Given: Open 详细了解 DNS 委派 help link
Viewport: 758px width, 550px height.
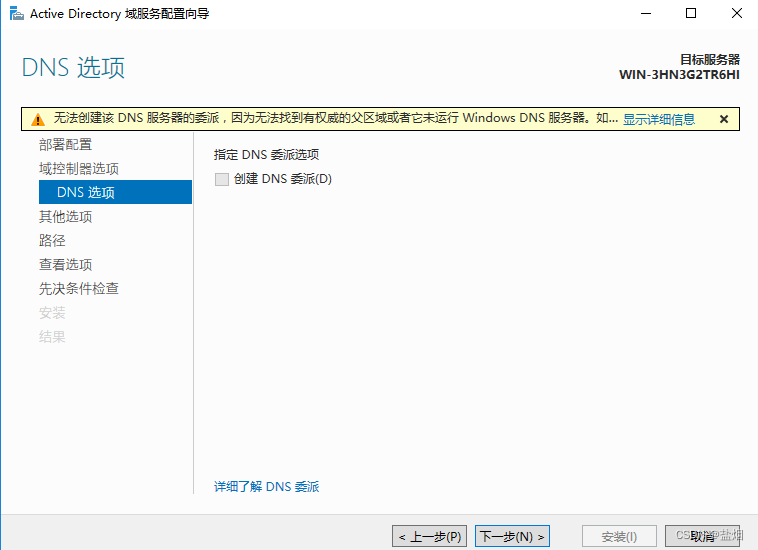Looking at the screenshot, I should 266,487.
